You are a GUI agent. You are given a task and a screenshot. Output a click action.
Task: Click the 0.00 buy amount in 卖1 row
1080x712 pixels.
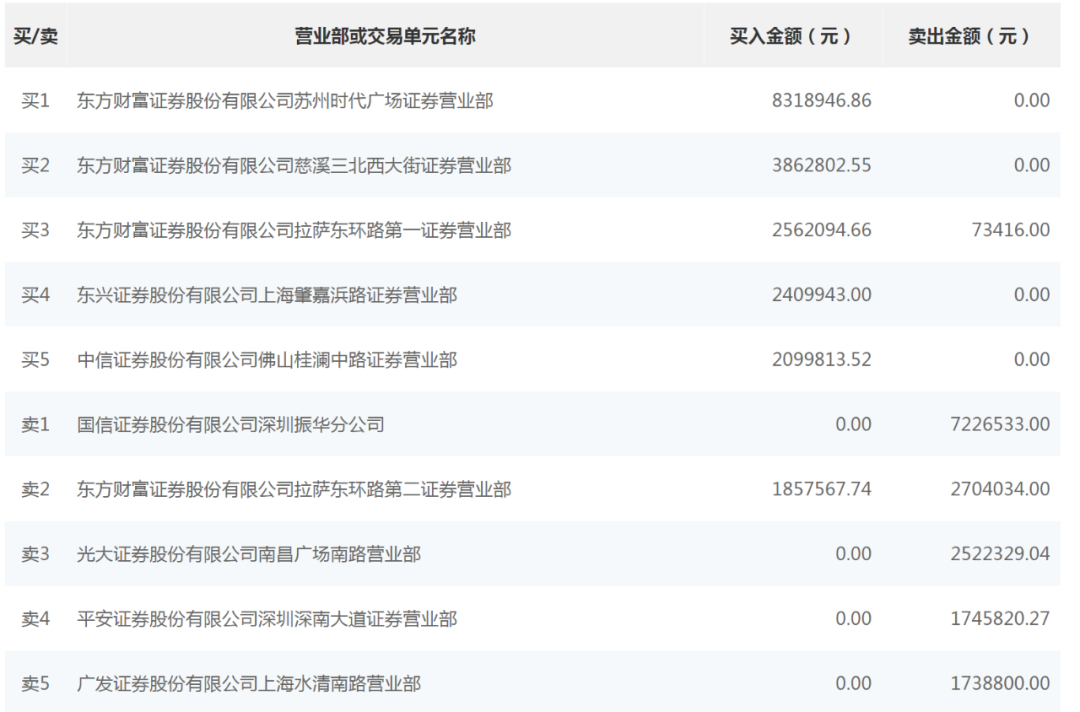pyautogui.click(x=853, y=424)
